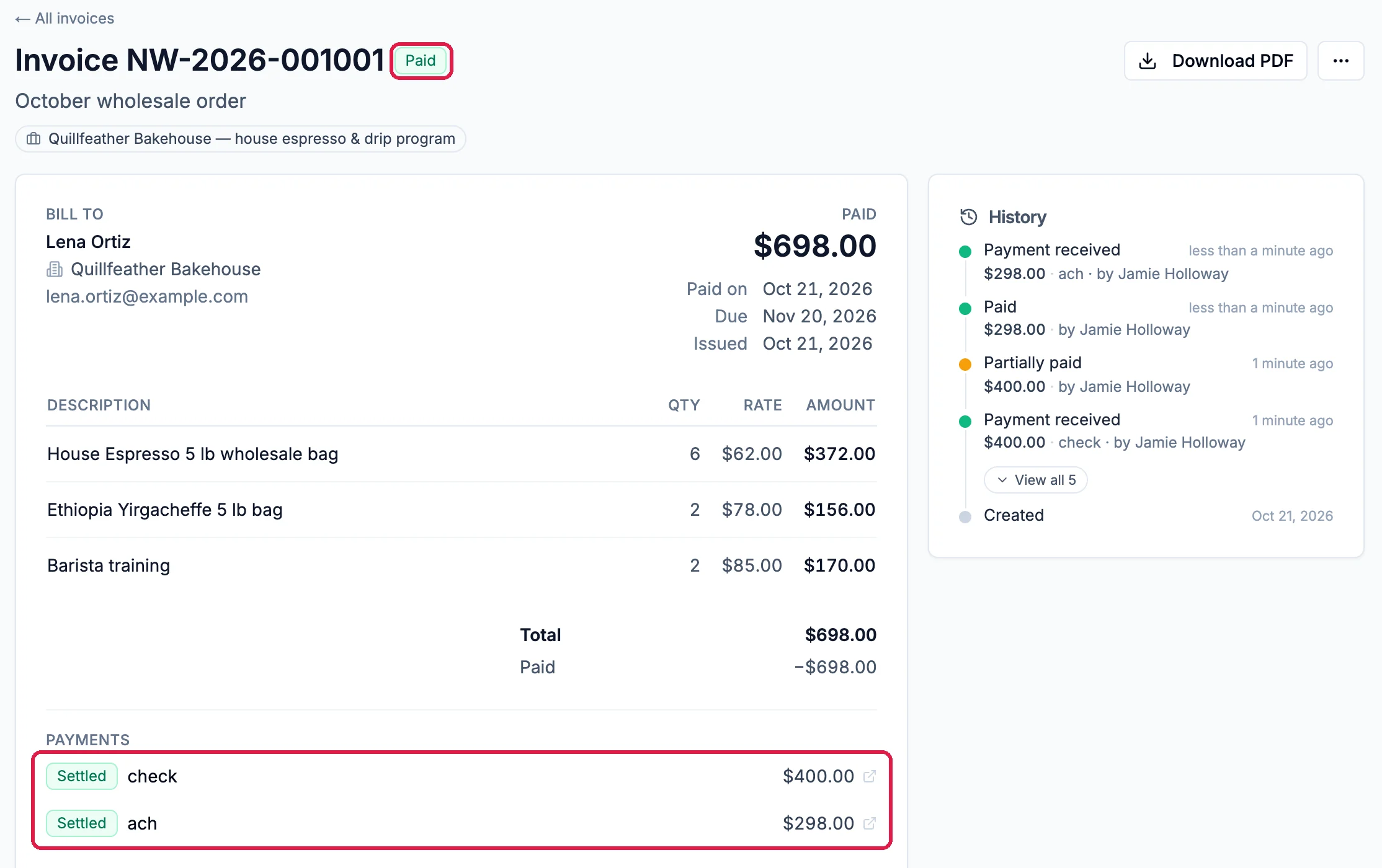Click the $372.00 line amount
1382x868 pixels.
(x=840, y=454)
